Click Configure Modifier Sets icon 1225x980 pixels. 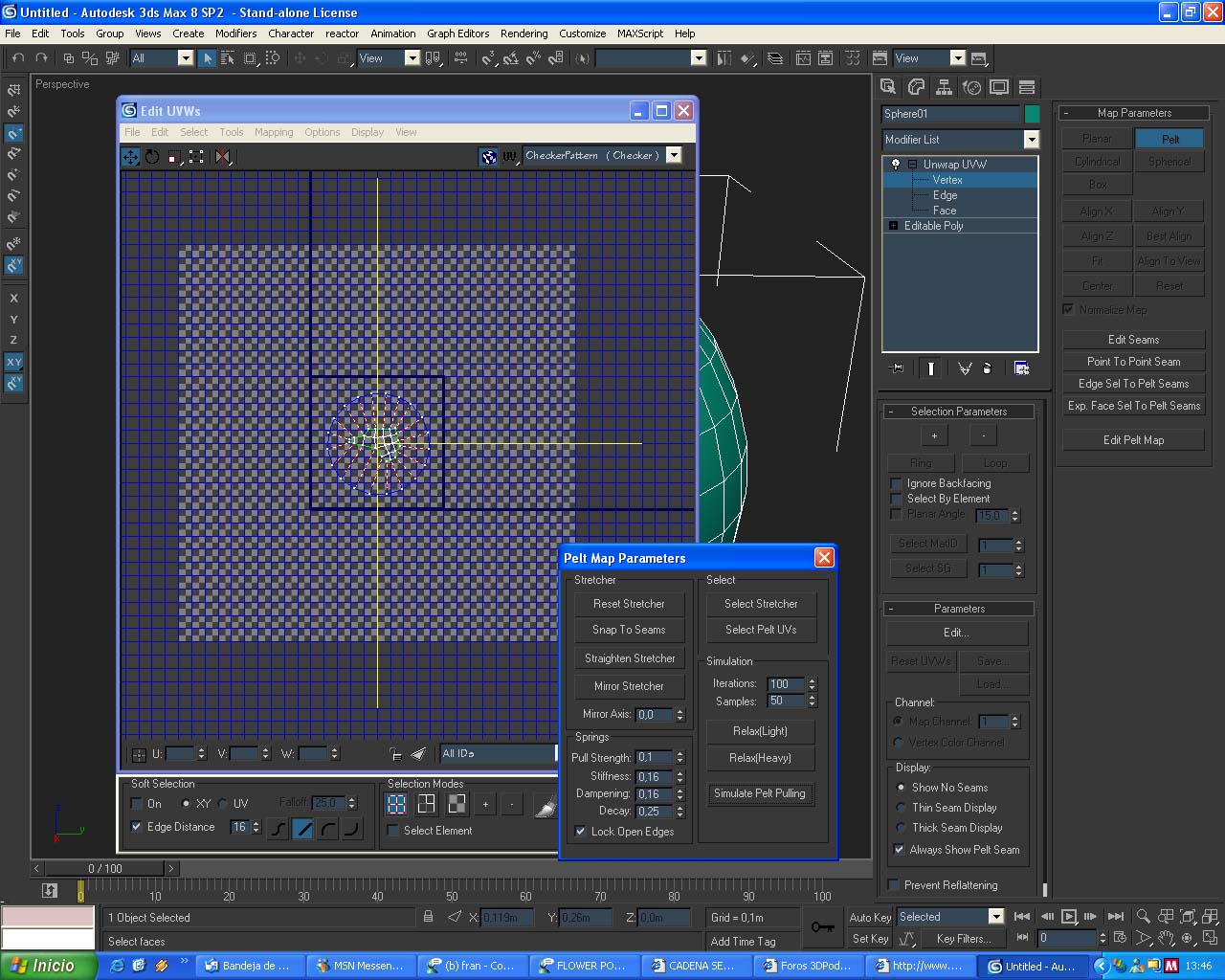1021,368
